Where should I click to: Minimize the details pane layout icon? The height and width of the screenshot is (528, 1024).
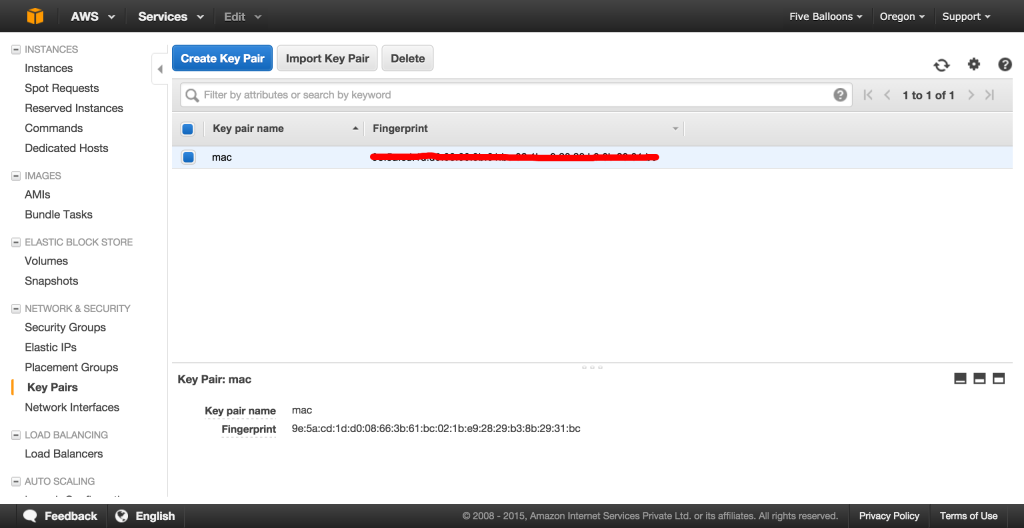960,378
